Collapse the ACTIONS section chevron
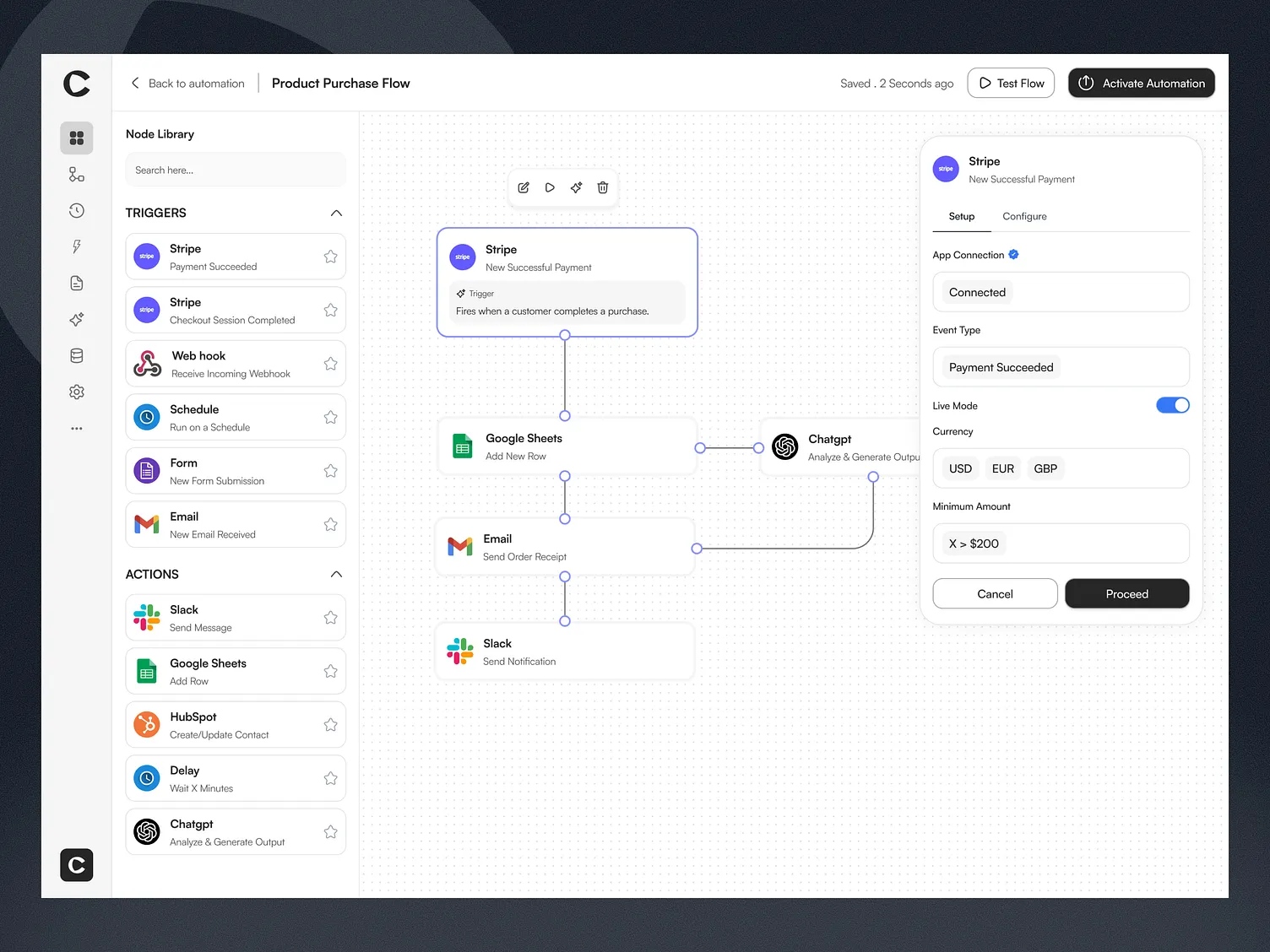The image size is (1270, 952). (x=336, y=574)
